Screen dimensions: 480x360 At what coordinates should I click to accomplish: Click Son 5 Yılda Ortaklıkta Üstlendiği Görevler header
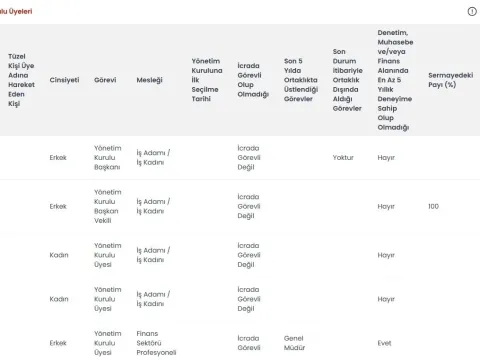[x=301, y=80]
